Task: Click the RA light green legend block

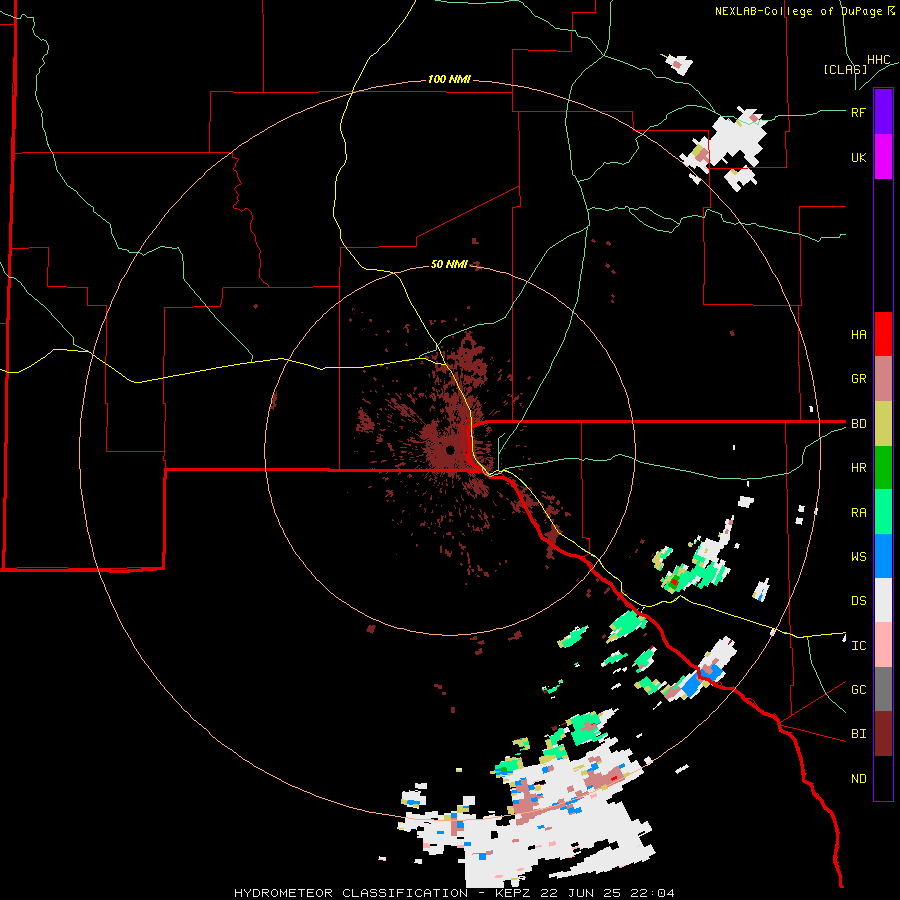Action: 883,512
